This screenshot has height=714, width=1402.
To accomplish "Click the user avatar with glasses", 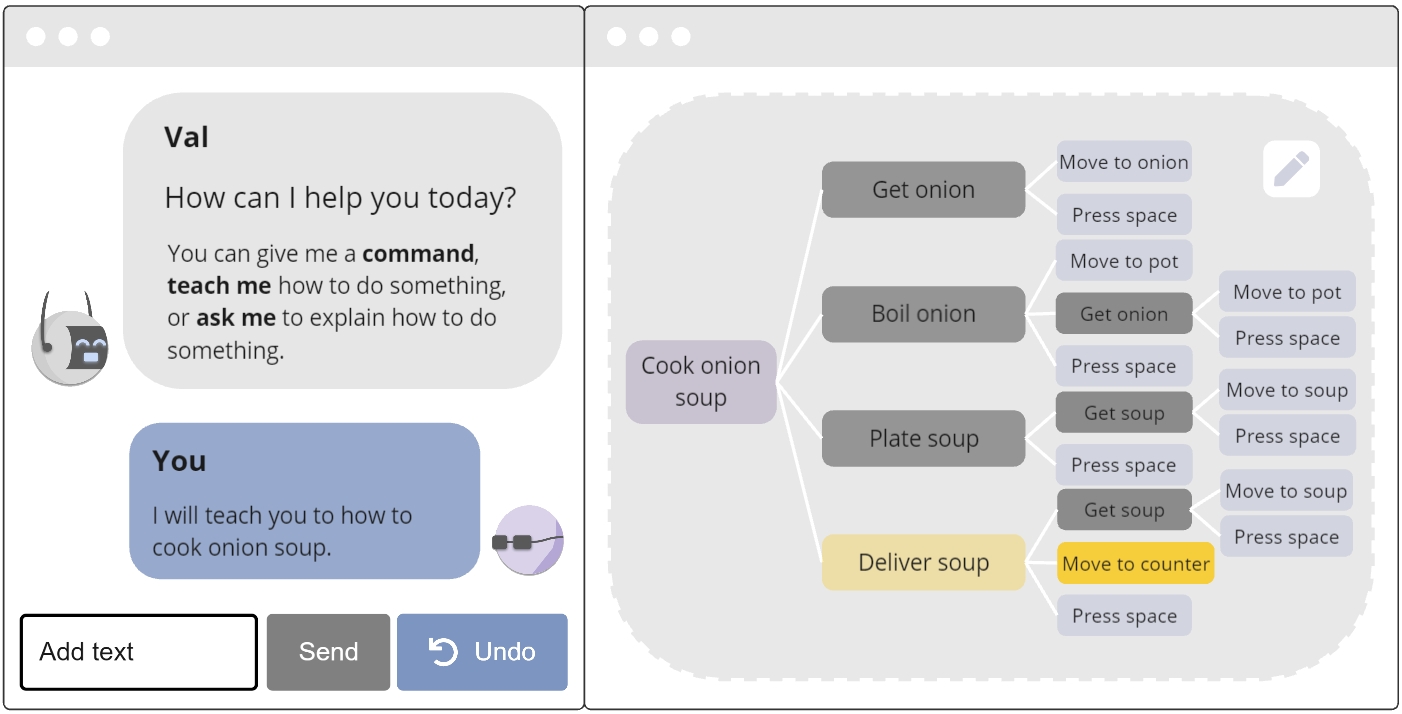I will [529, 540].
